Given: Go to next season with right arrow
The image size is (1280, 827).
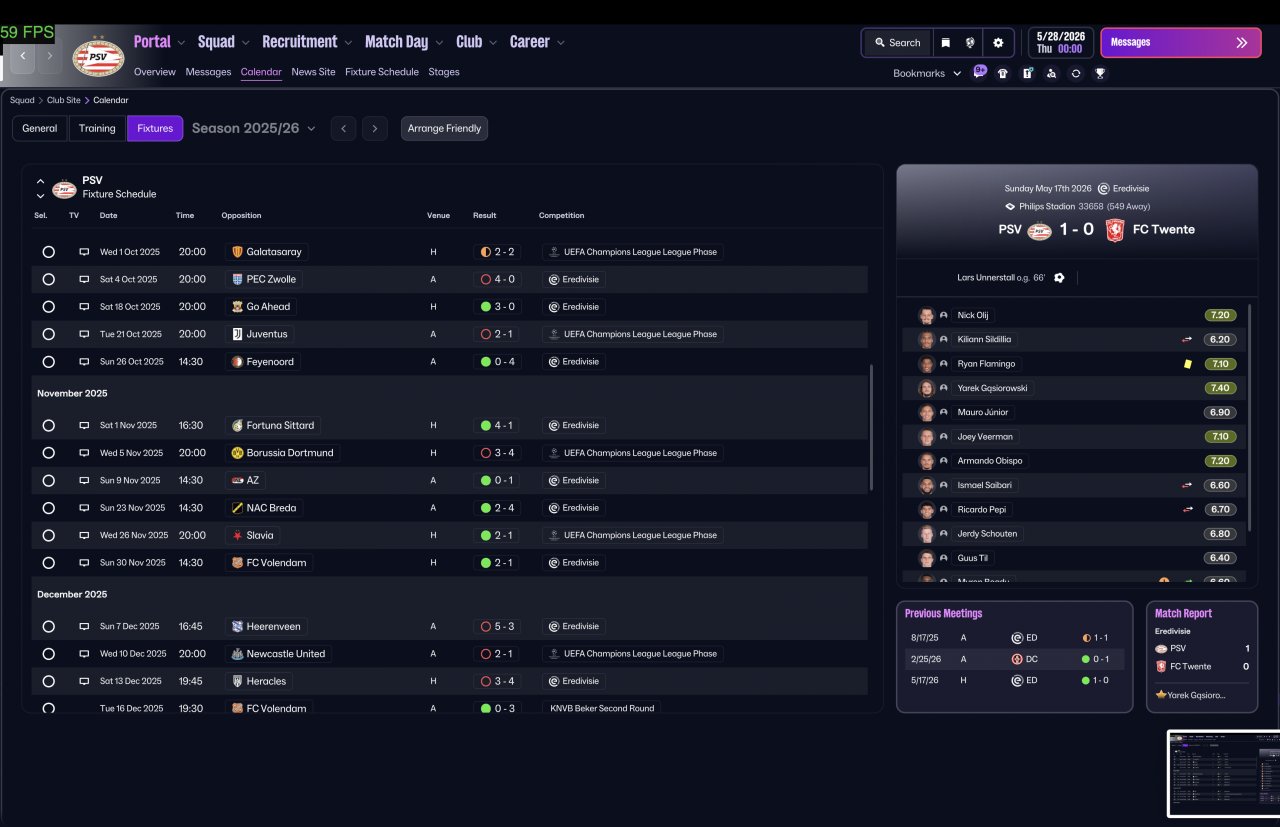Looking at the screenshot, I should click(375, 128).
